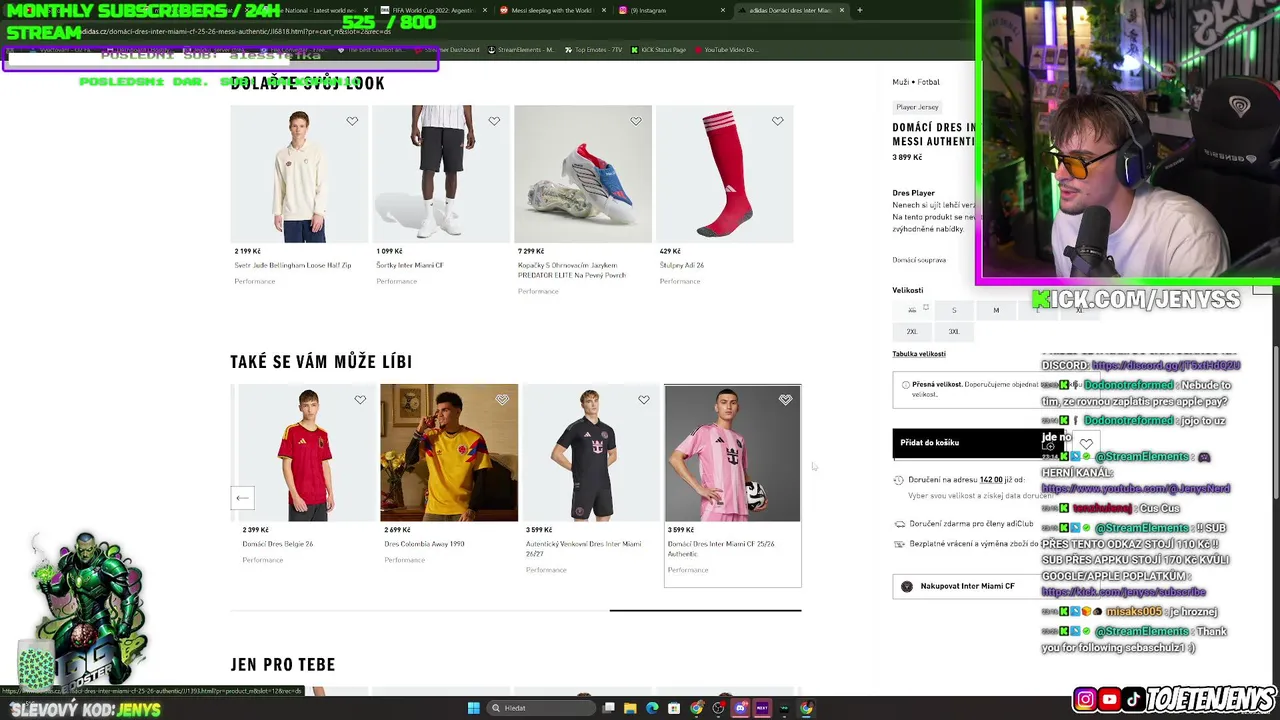Screen dimensions: 1280x720
Task: Click the Muži • Fotbal breadcrumb
Action: click(x=916, y=82)
